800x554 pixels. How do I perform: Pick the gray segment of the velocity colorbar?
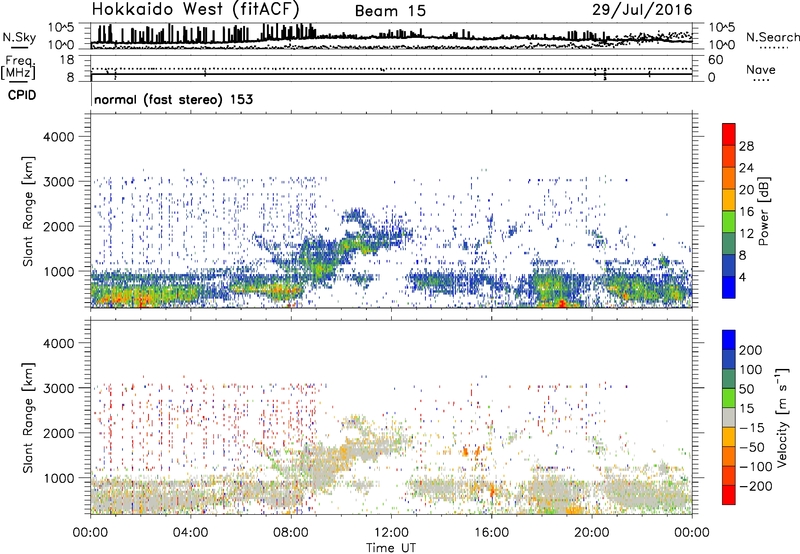tap(729, 418)
